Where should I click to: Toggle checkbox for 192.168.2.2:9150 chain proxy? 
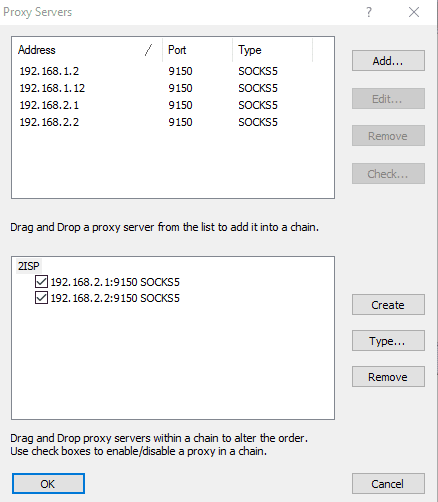41,298
